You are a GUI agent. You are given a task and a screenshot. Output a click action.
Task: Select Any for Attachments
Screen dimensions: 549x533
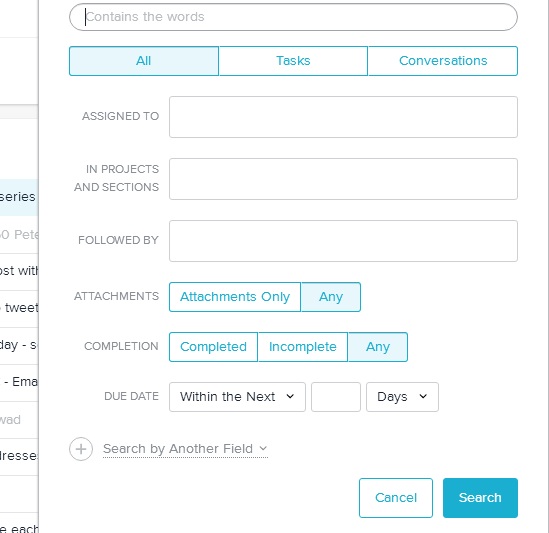point(331,297)
